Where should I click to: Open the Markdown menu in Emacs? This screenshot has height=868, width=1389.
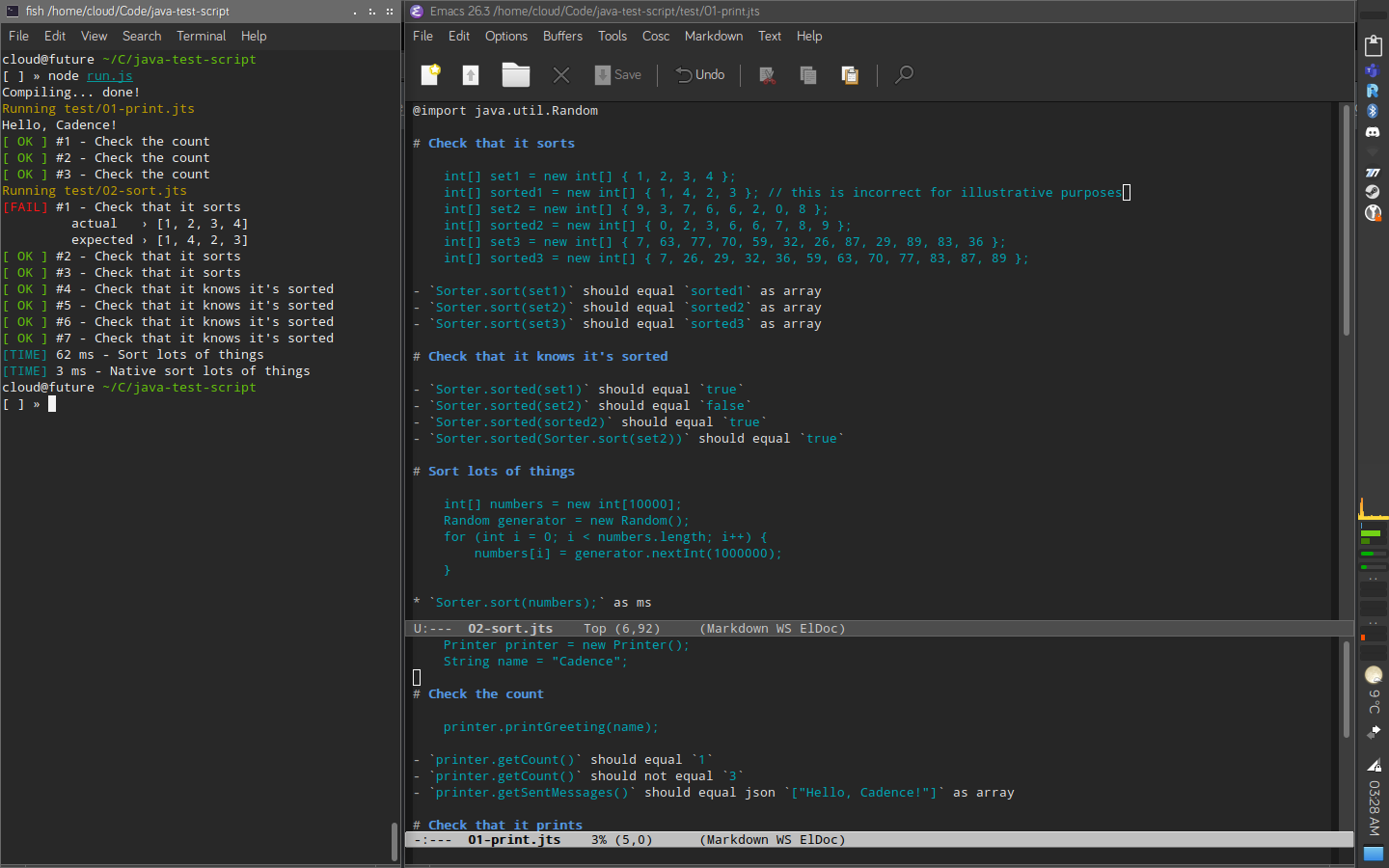click(x=713, y=36)
